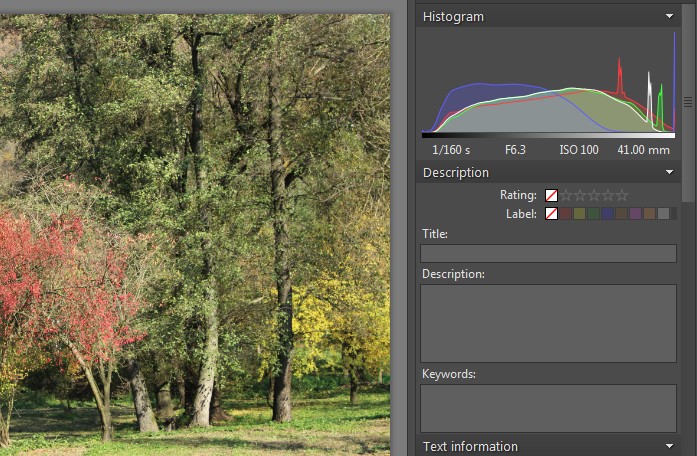This screenshot has height=456, width=697.
Task: Set rating to five stars
Action: [623, 195]
